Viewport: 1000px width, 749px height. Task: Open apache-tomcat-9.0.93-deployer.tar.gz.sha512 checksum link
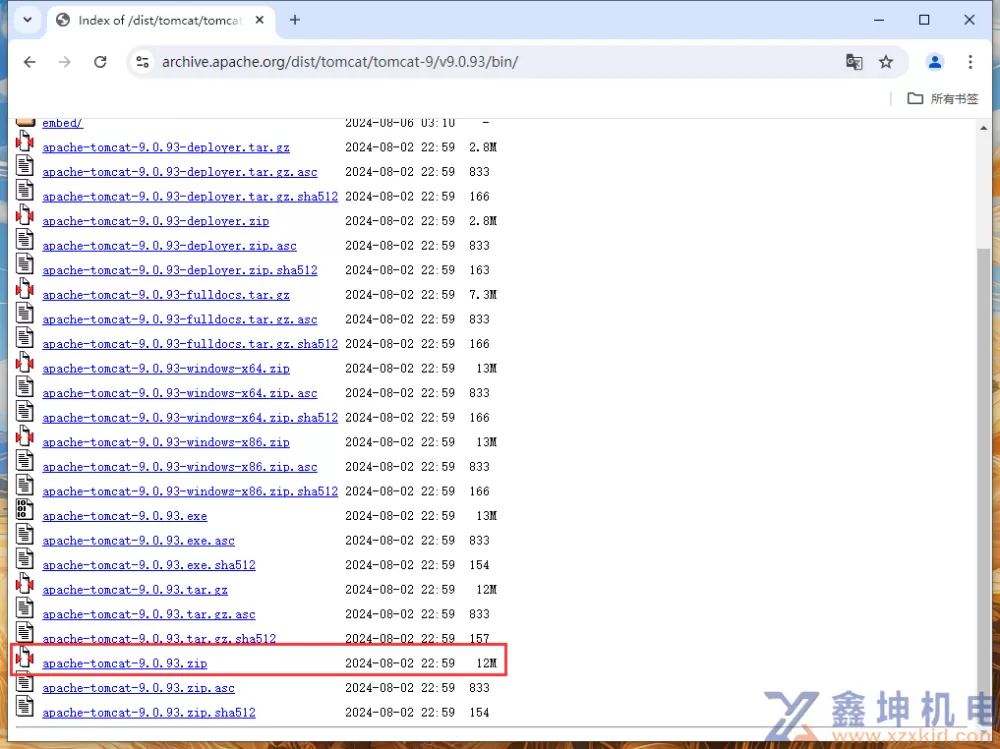pos(190,197)
